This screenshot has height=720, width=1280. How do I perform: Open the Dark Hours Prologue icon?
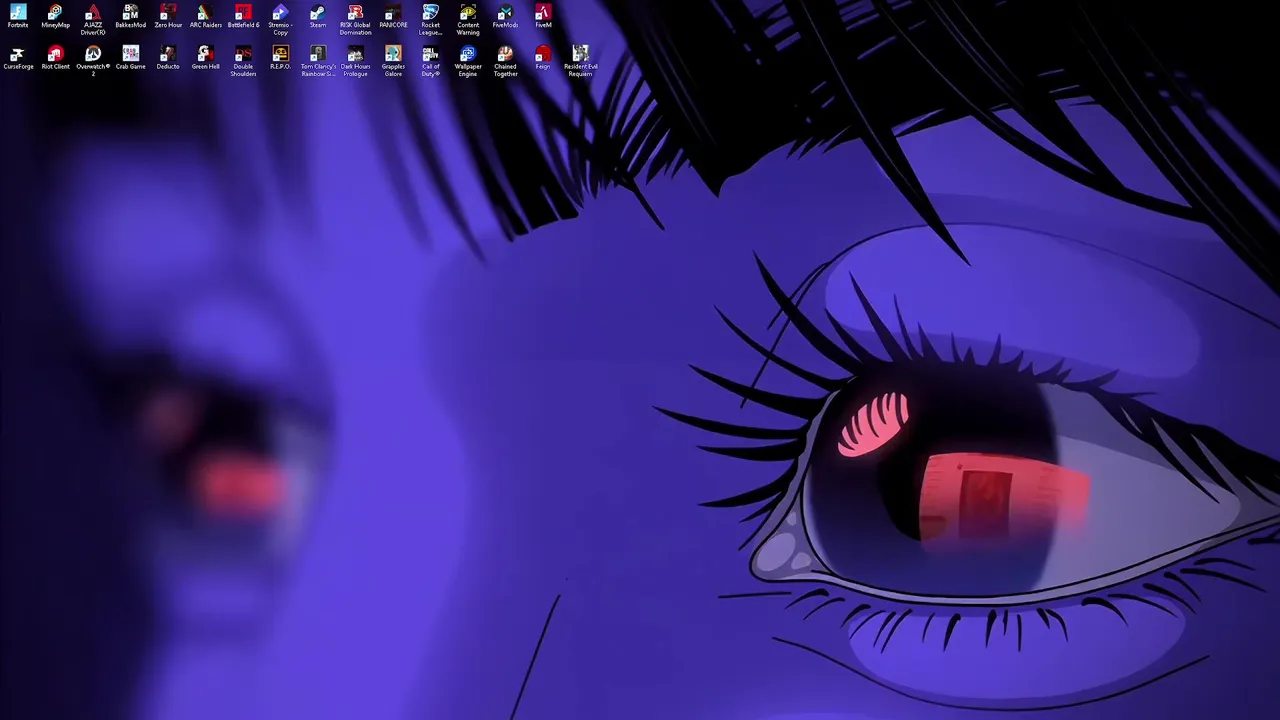click(355, 62)
